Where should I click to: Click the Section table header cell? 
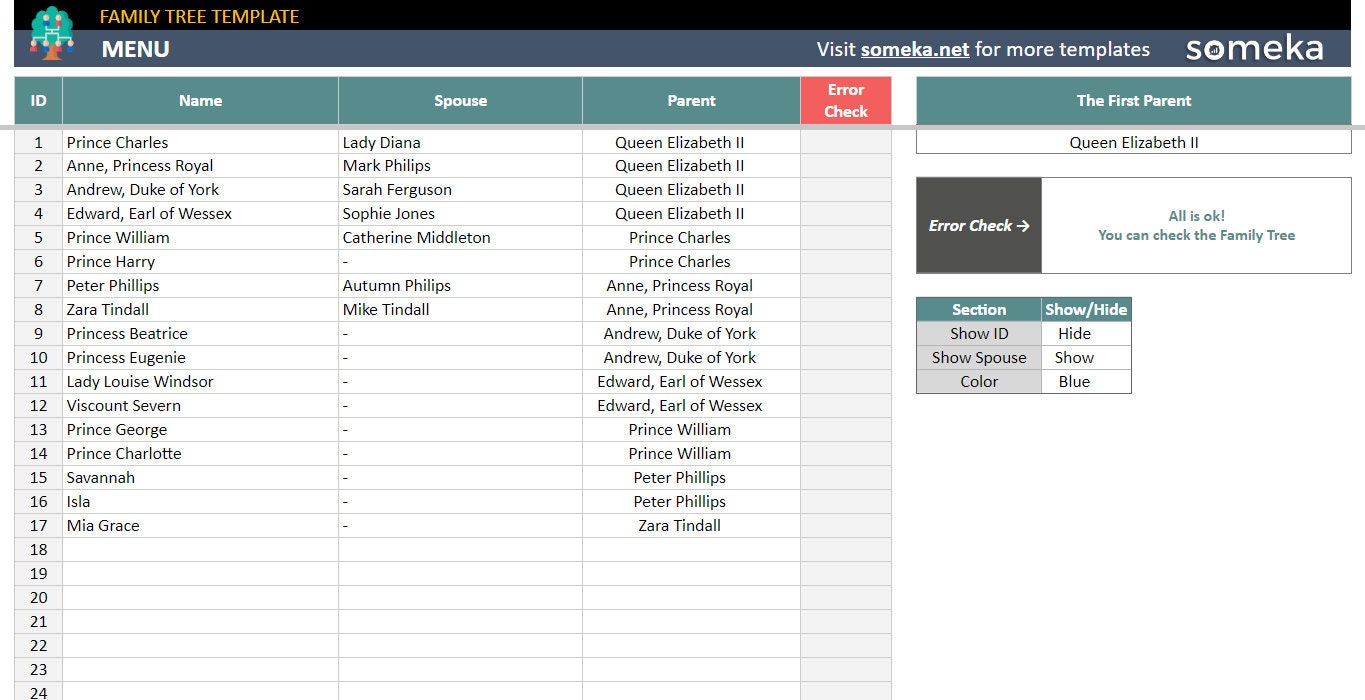coord(978,309)
